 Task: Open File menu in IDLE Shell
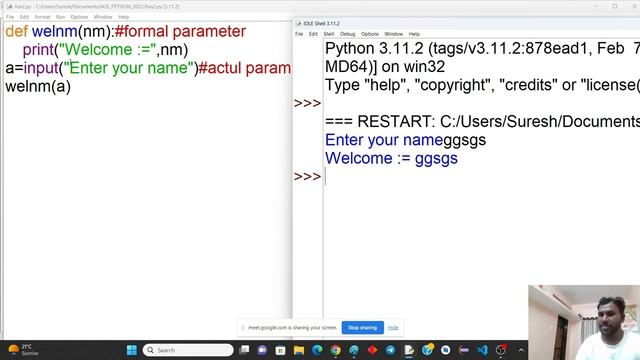point(299,34)
